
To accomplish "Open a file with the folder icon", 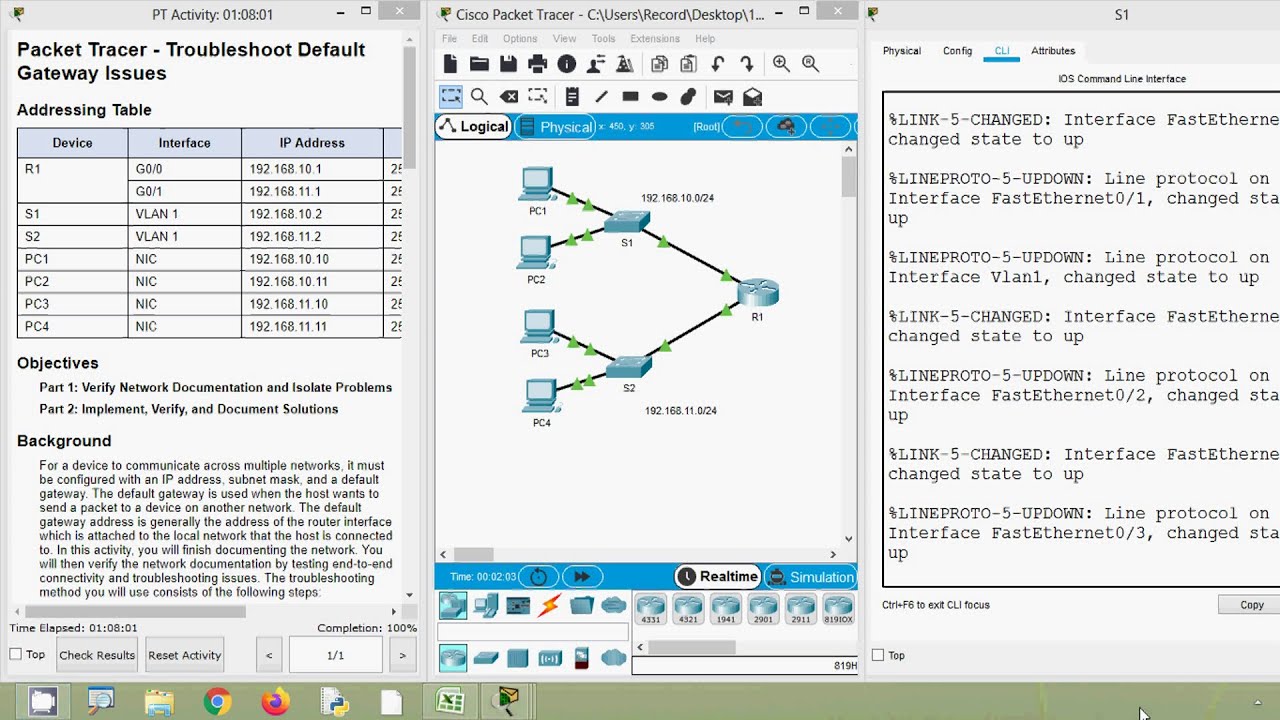I will (479, 64).
